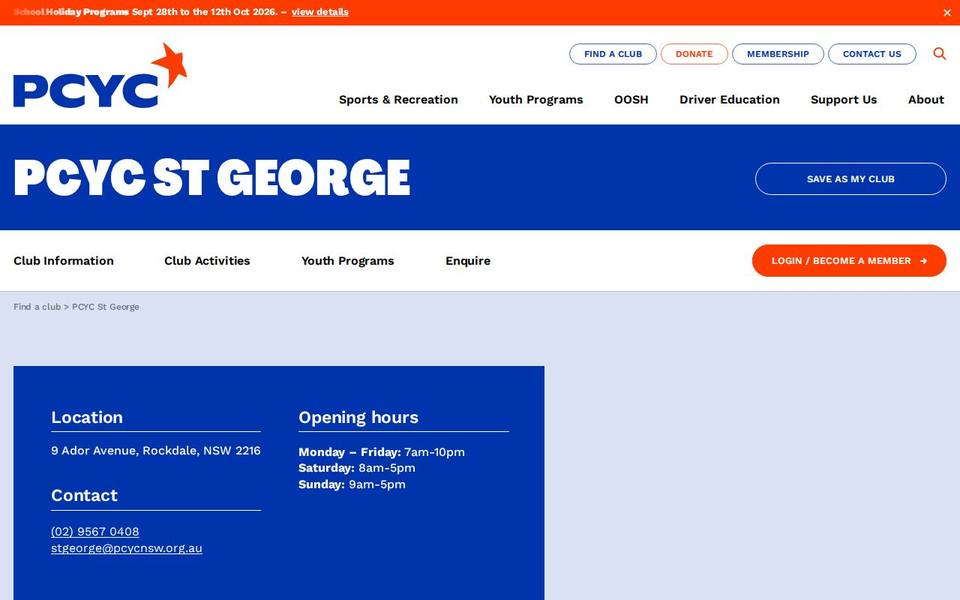960x600 pixels.
Task: Switch to the Club Activities tab
Action: tap(207, 261)
